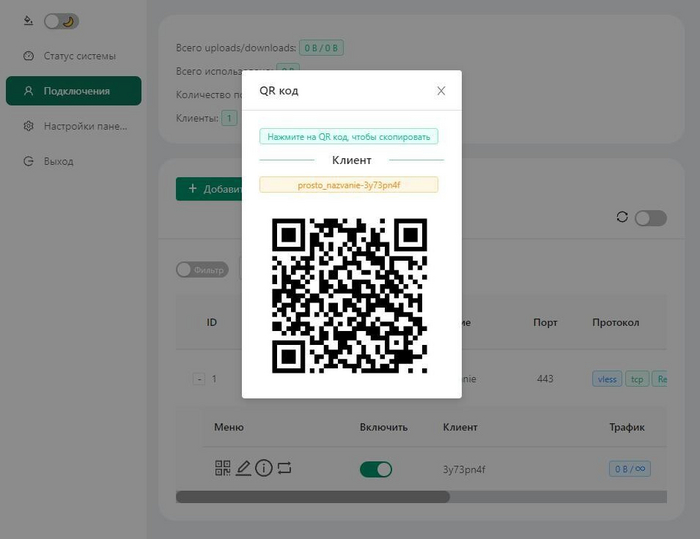Click the Статус системы dashboard icon

[x=29, y=56]
